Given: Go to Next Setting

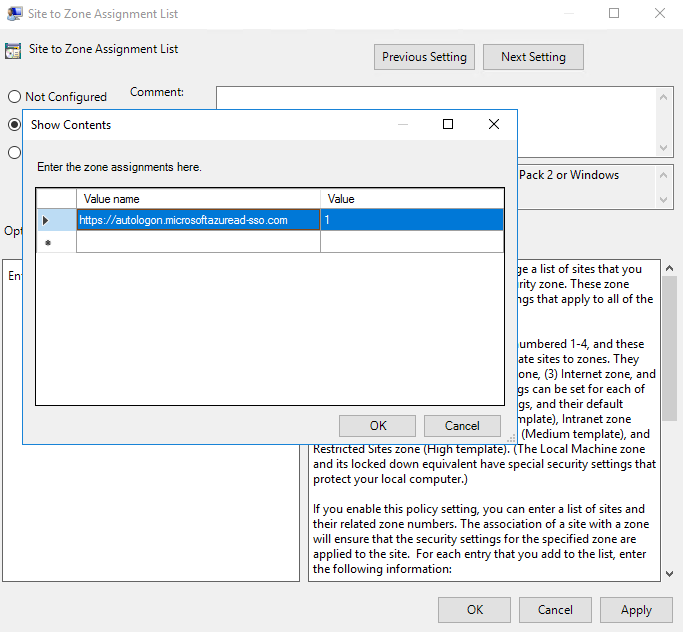Looking at the screenshot, I should (533, 57).
